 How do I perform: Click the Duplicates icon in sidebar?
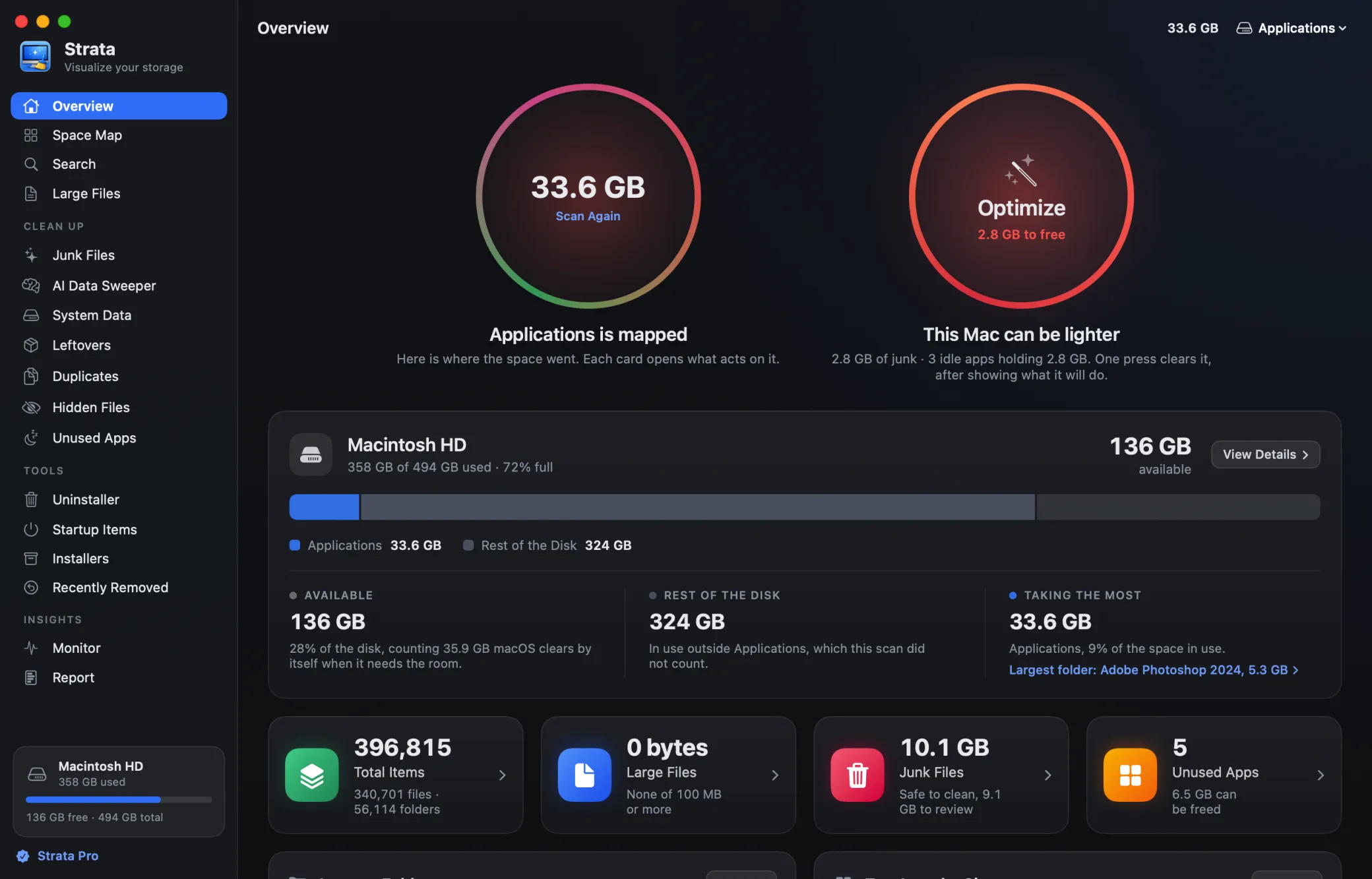31,377
